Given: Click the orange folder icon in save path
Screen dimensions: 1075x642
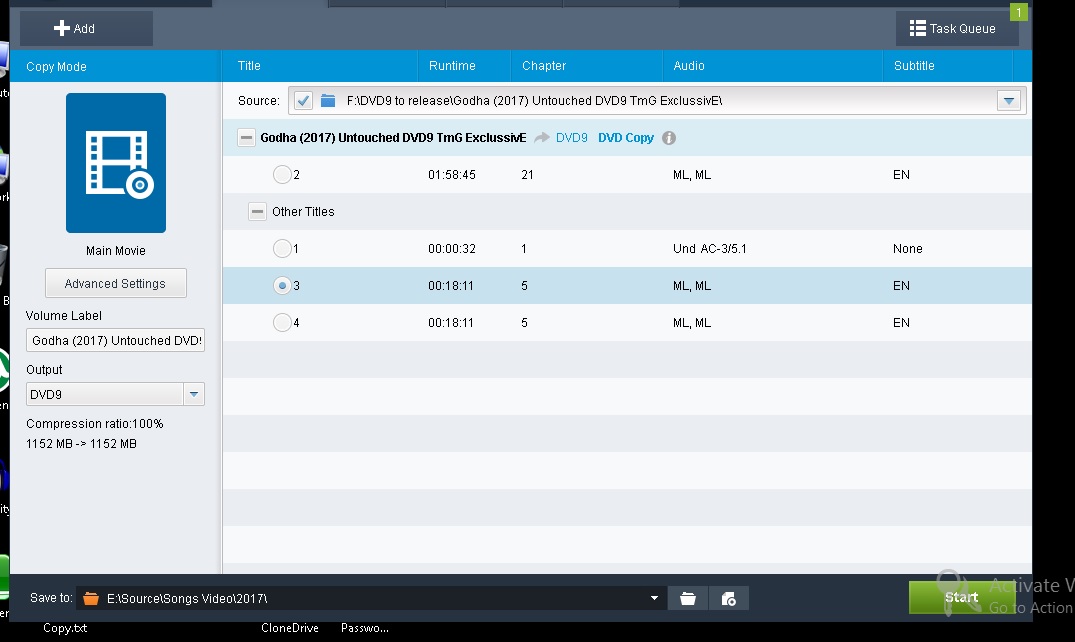Looking at the screenshot, I should [x=91, y=598].
